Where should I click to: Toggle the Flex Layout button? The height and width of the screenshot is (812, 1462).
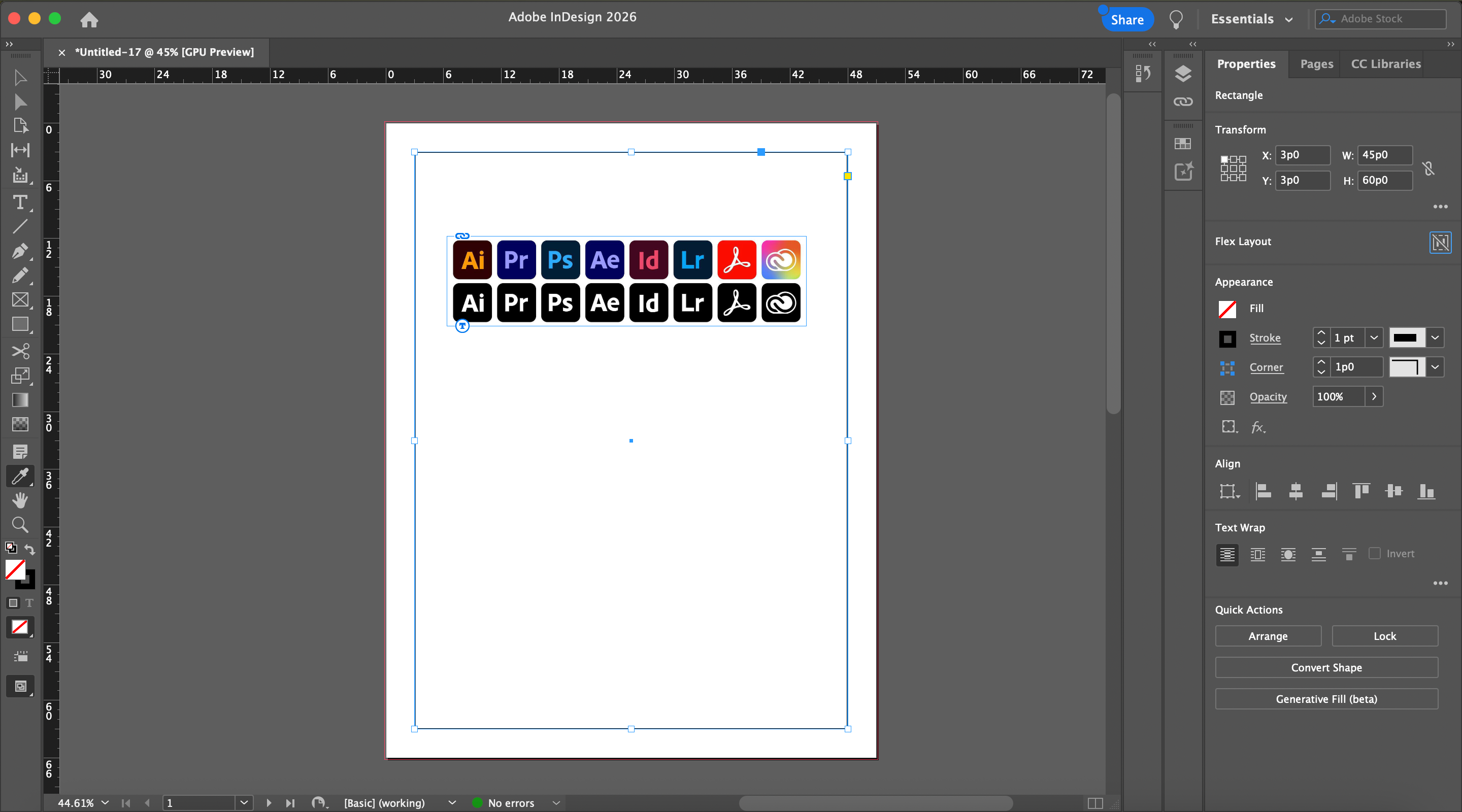1440,242
